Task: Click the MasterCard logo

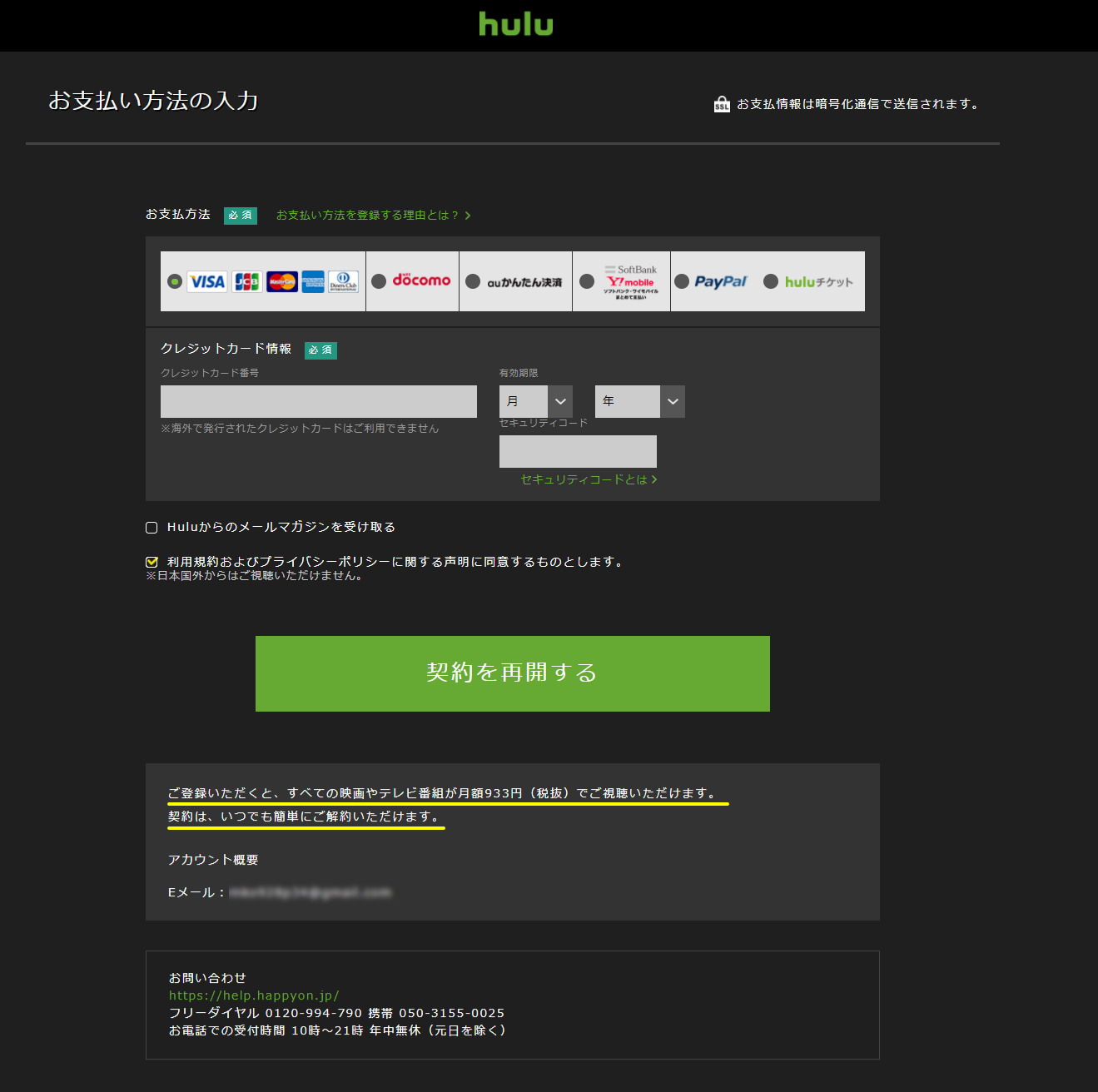Action: [282, 281]
